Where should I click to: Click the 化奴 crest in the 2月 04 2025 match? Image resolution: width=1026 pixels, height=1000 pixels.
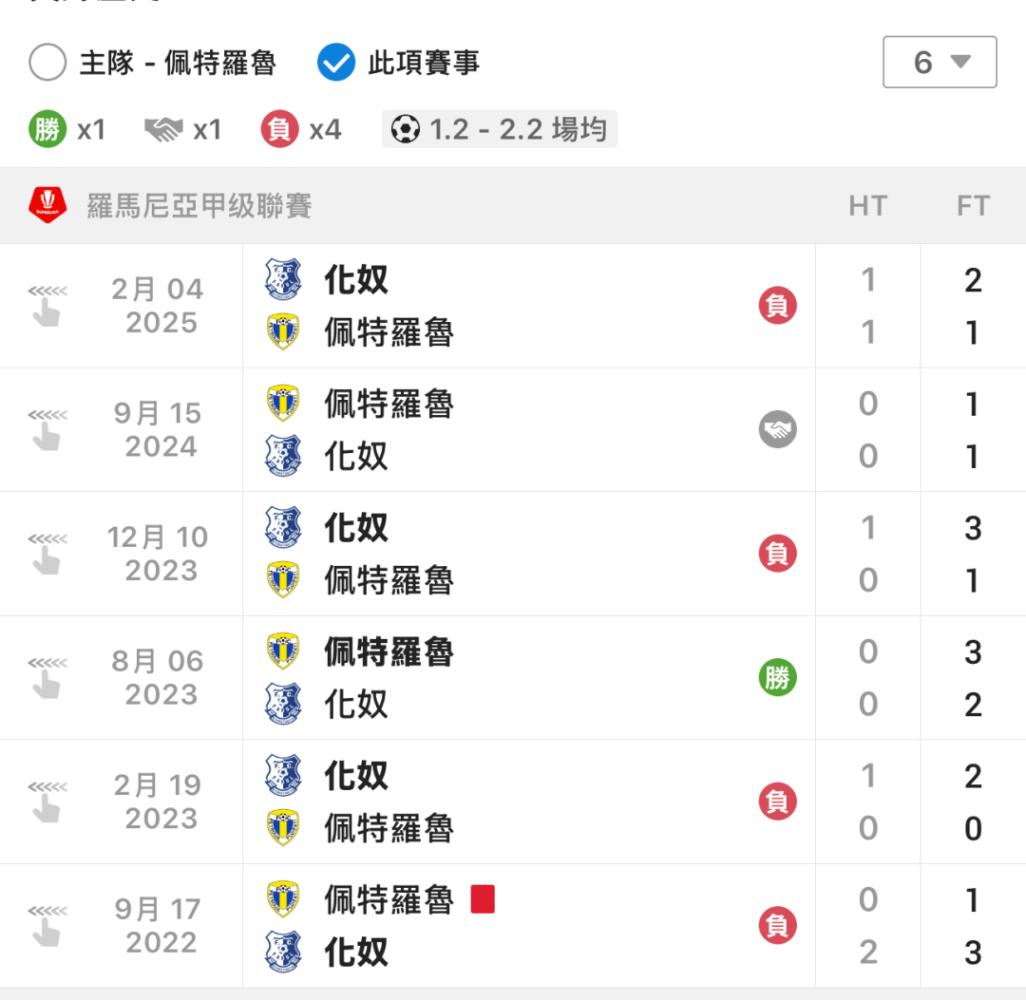tap(283, 279)
